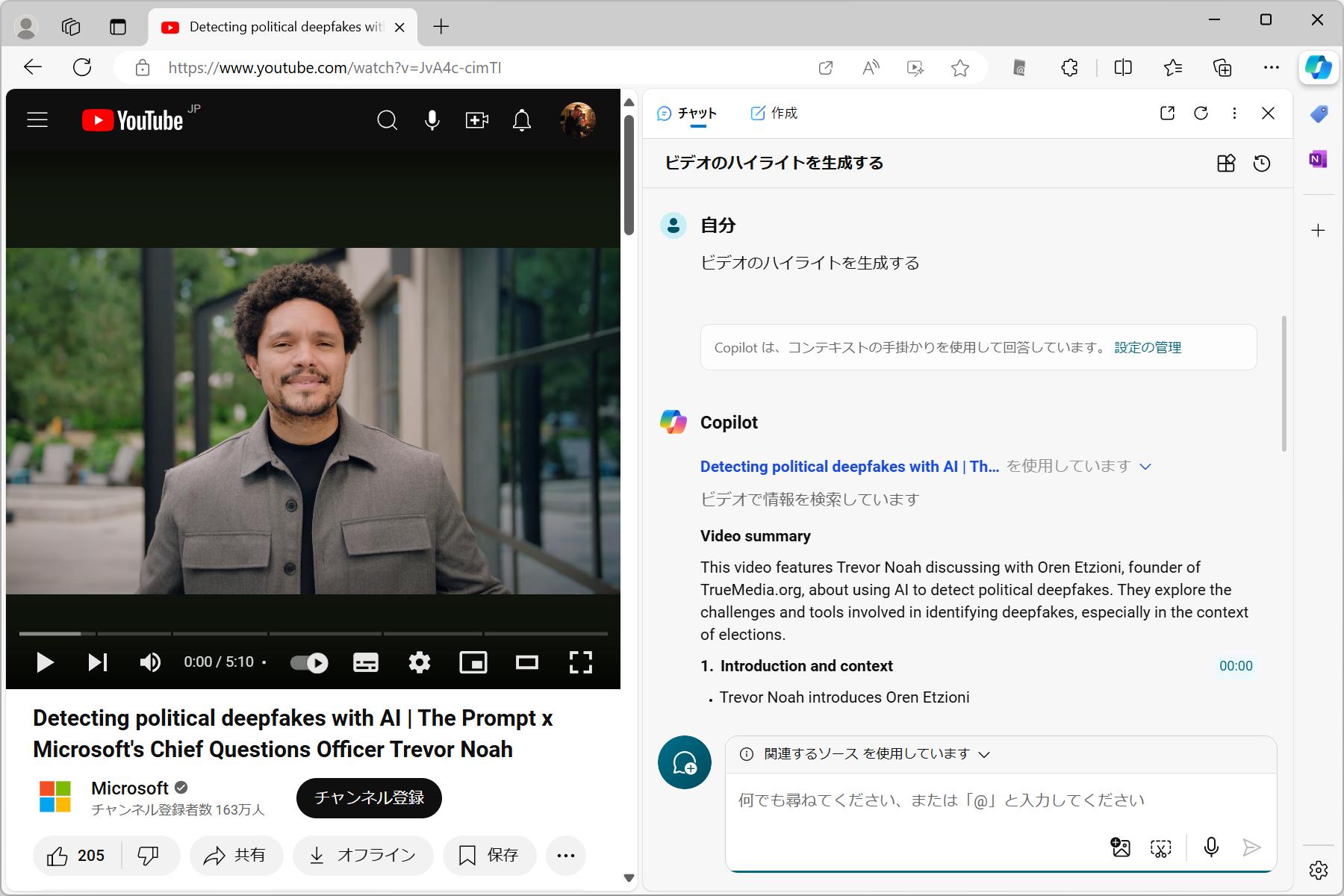The width and height of the screenshot is (1344, 896).
Task: Dislike the video
Action: click(149, 856)
